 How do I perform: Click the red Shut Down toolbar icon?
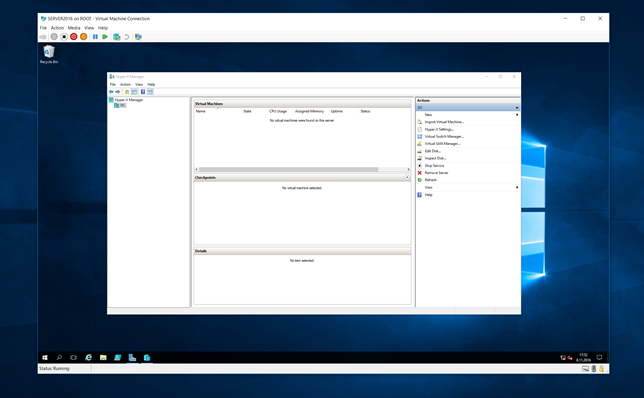tap(74, 37)
